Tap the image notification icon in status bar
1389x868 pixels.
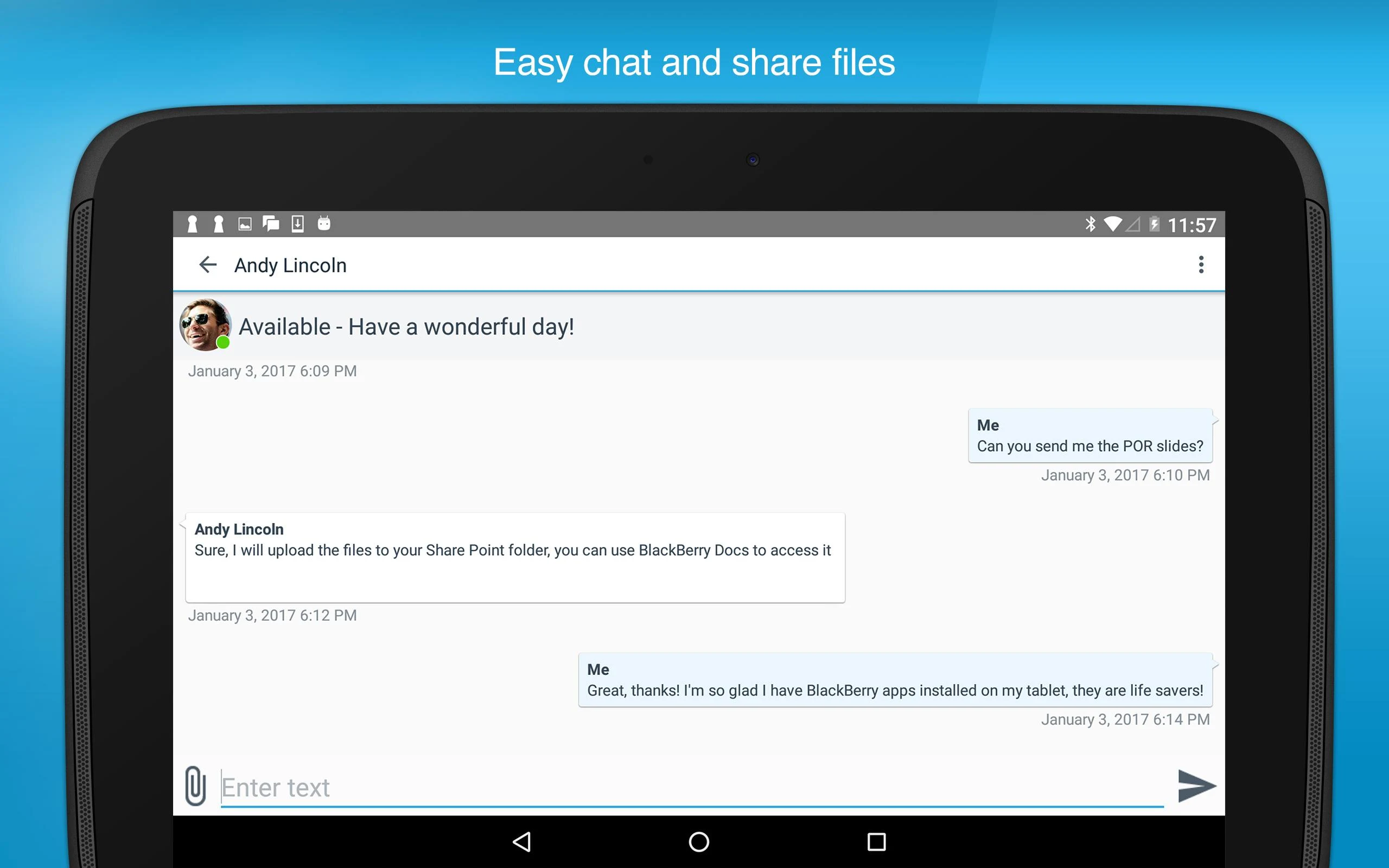[245, 224]
